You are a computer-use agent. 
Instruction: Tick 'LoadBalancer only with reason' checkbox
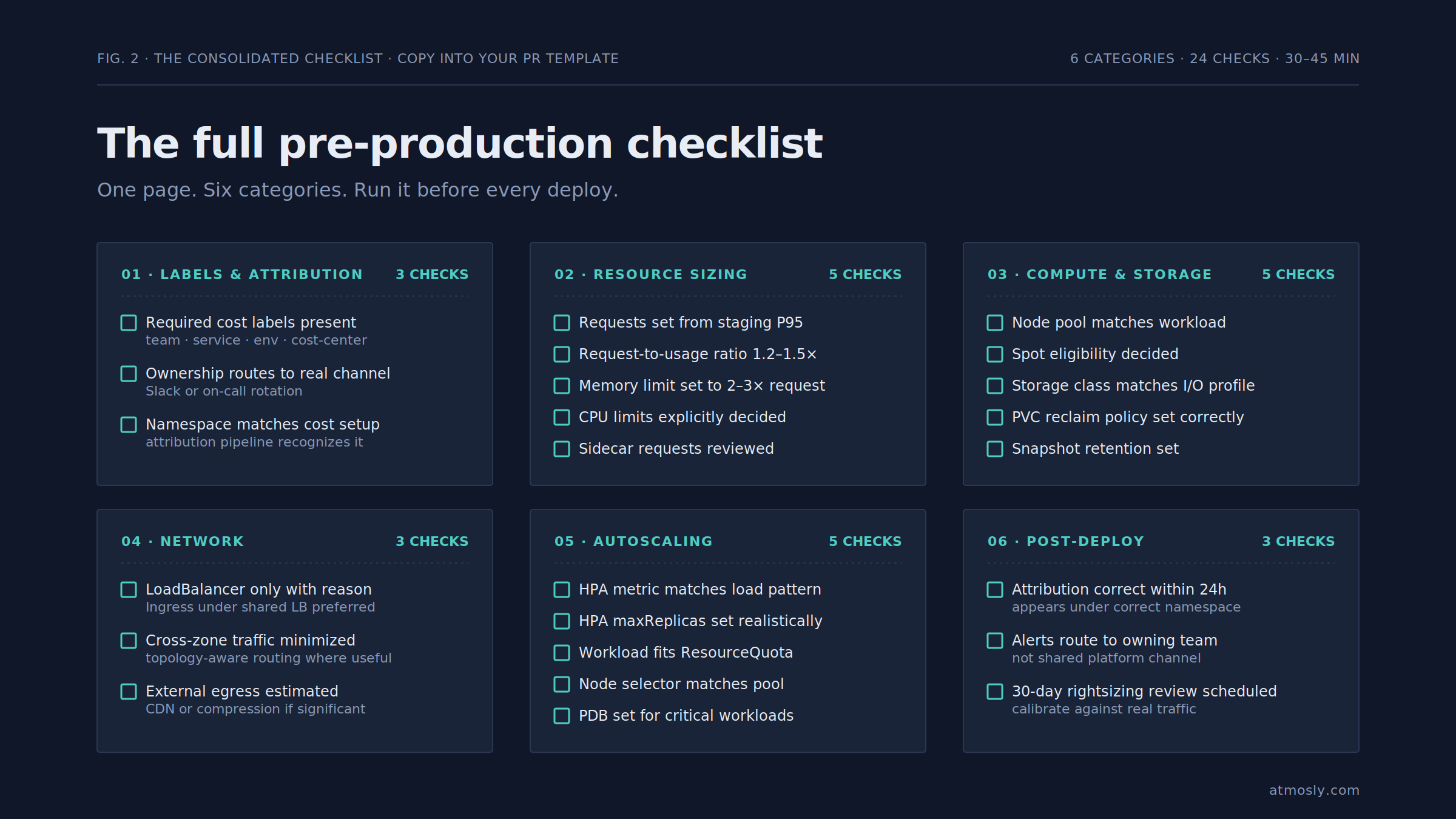pyautogui.click(x=129, y=590)
